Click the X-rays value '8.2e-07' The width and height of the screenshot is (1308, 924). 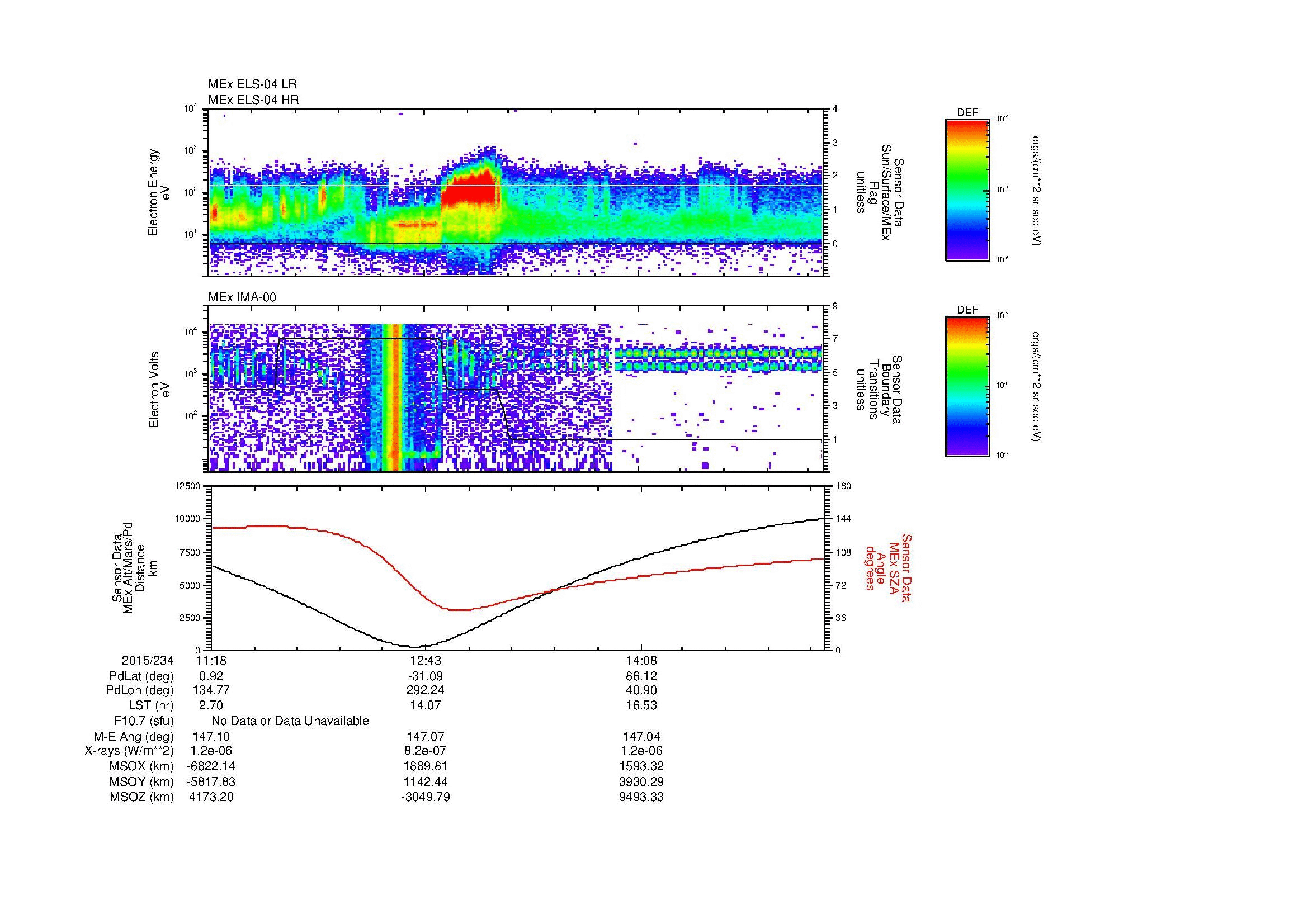click(x=426, y=751)
